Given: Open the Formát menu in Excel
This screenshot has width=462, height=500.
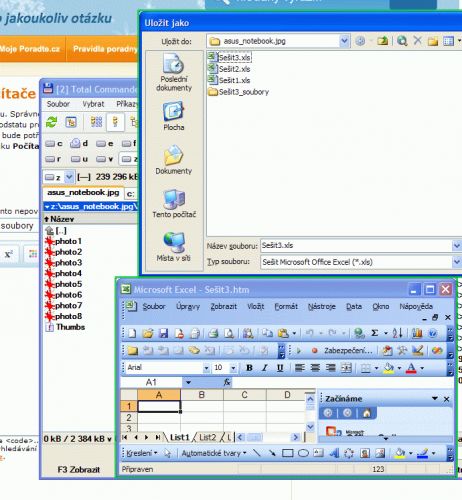Looking at the screenshot, I should click(x=286, y=306).
